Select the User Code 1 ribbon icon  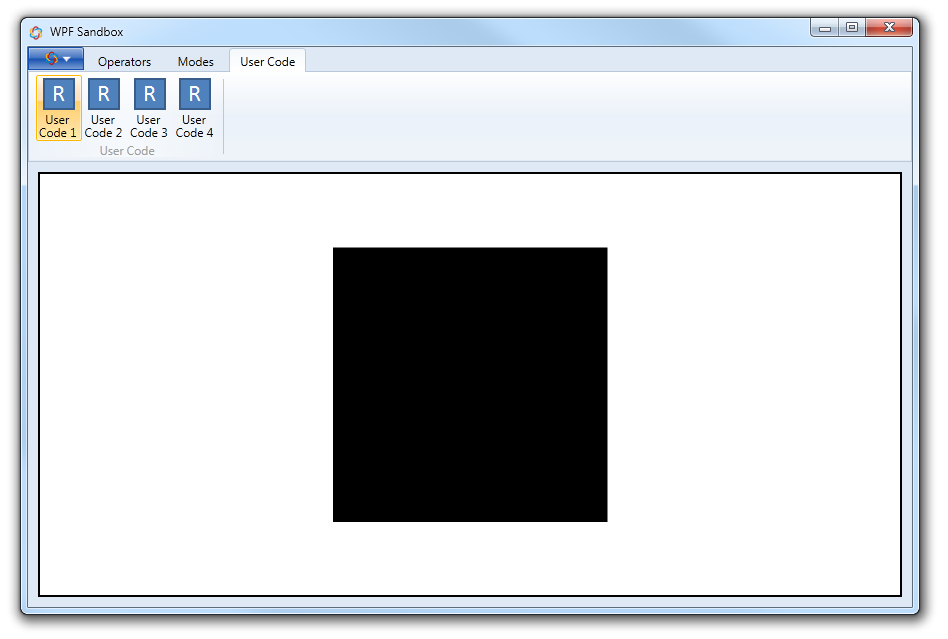tap(57, 106)
